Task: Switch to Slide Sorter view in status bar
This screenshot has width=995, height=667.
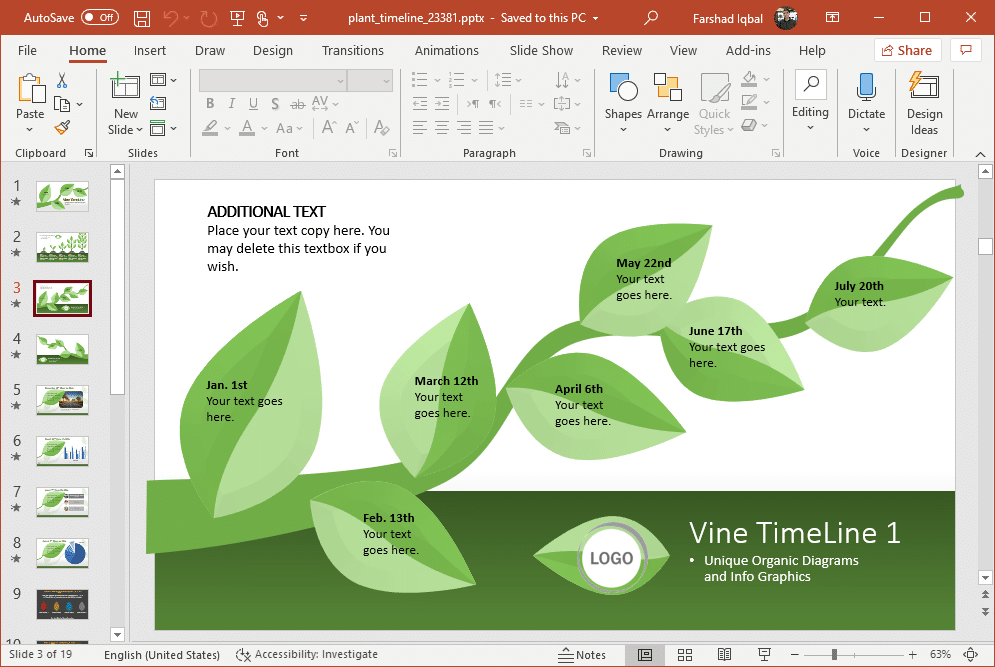Action: pos(685,655)
